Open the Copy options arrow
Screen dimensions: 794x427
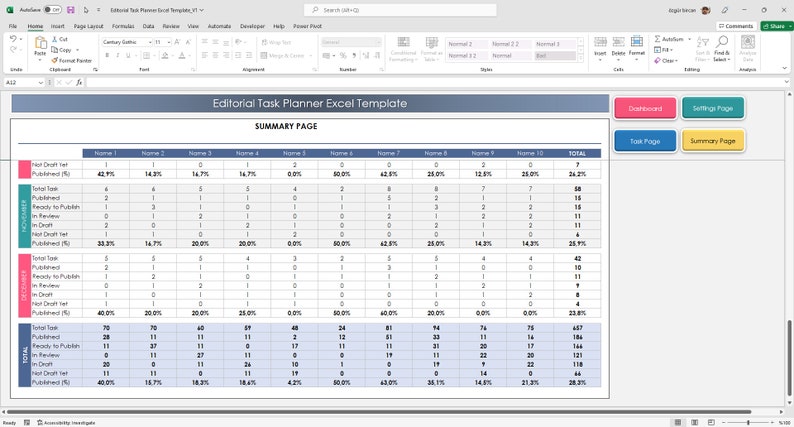(77, 50)
